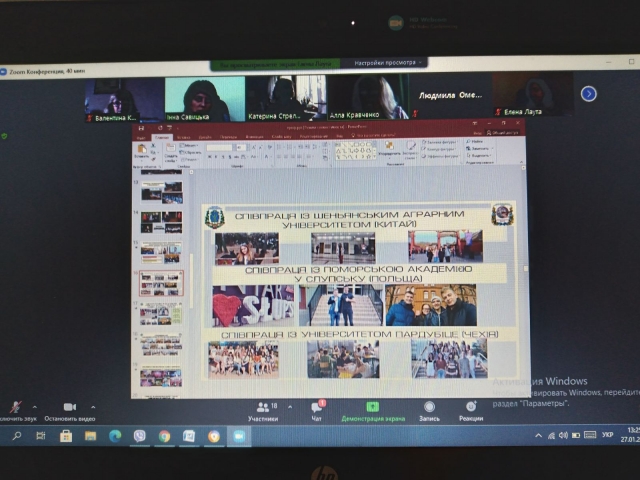Open video options caret beside camera
The image size is (640, 480).
click(x=93, y=407)
